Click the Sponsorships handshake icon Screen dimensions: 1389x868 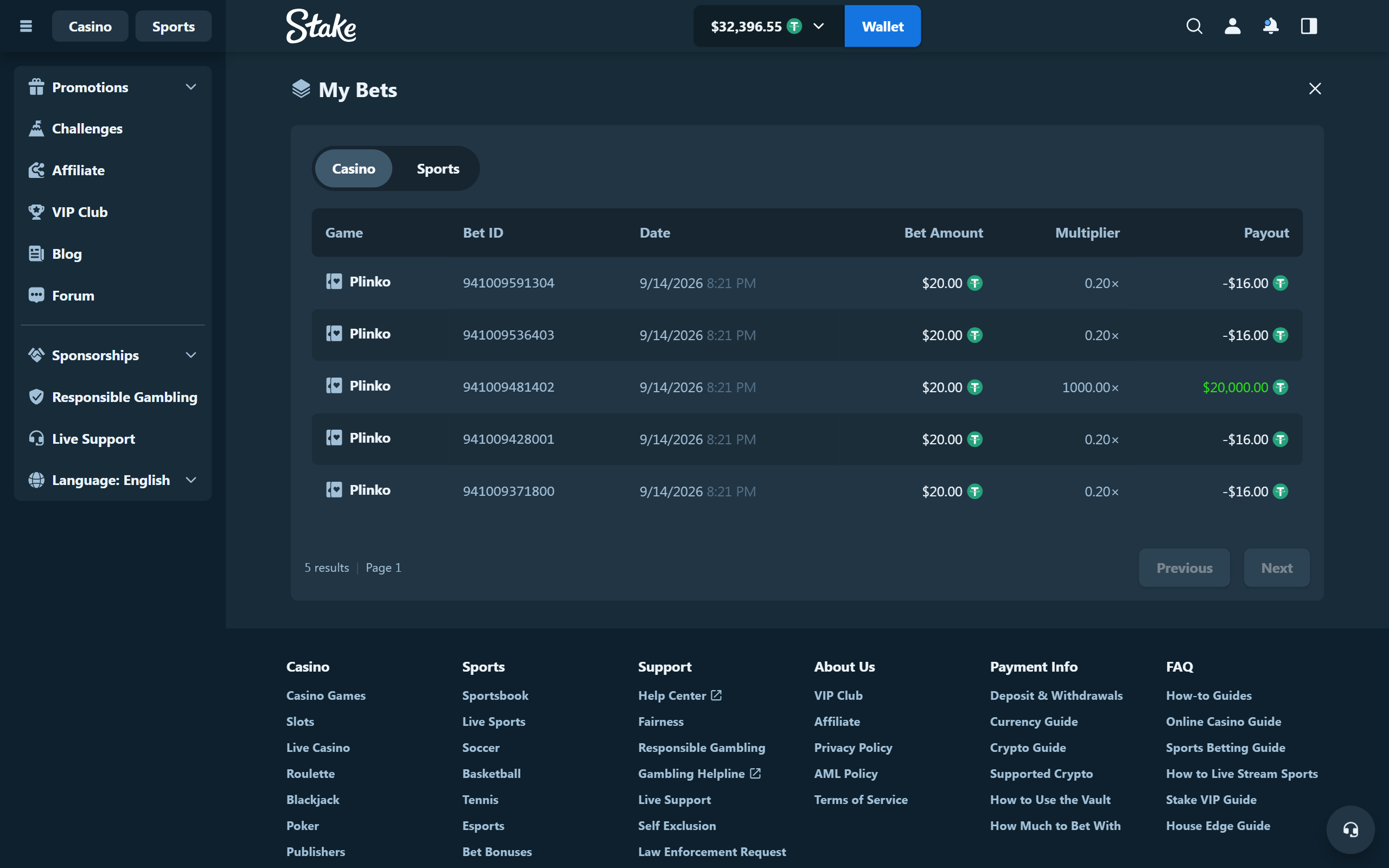36,355
